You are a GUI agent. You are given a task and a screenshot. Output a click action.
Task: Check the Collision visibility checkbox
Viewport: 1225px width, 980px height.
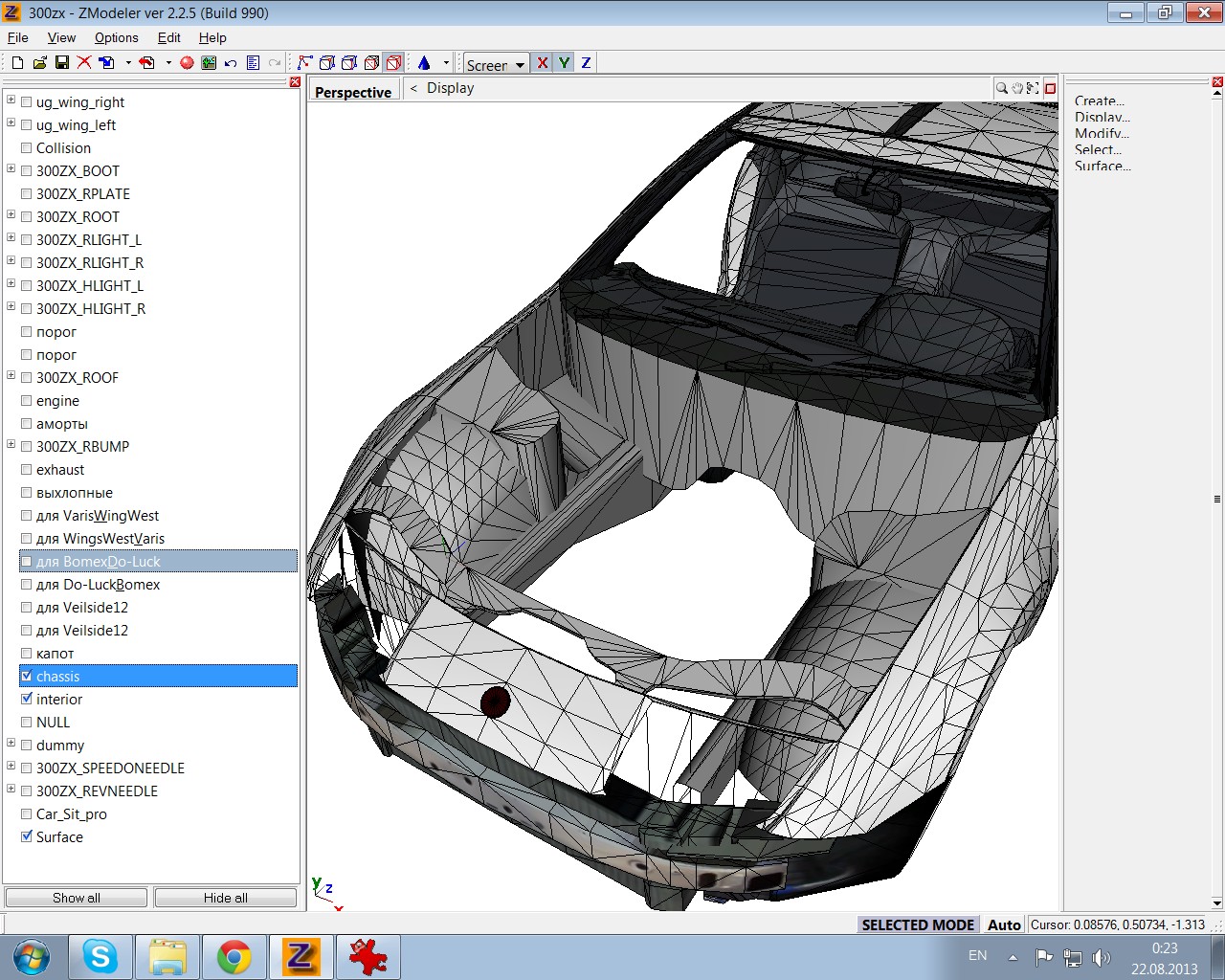click(x=27, y=148)
